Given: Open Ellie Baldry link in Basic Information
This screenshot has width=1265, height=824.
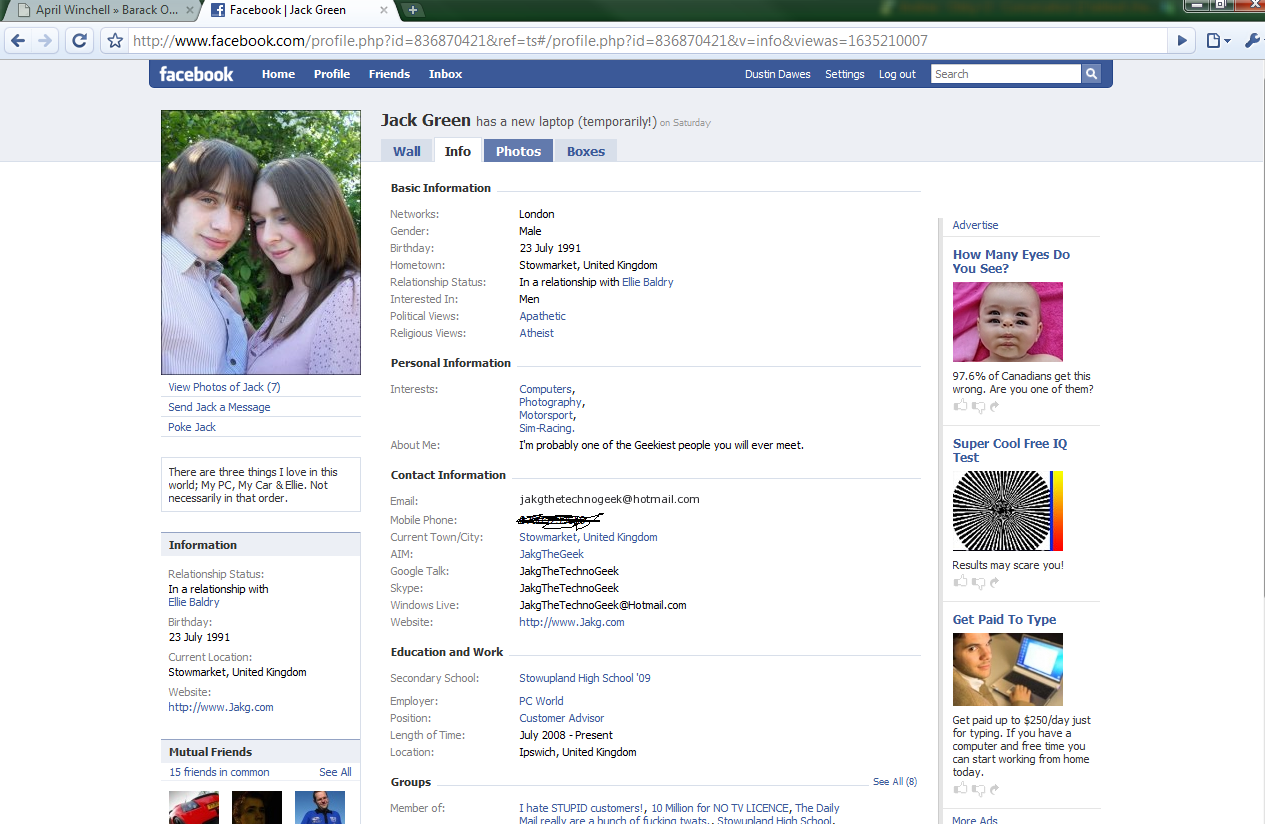Looking at the screenshot, I should coord(648,282).
